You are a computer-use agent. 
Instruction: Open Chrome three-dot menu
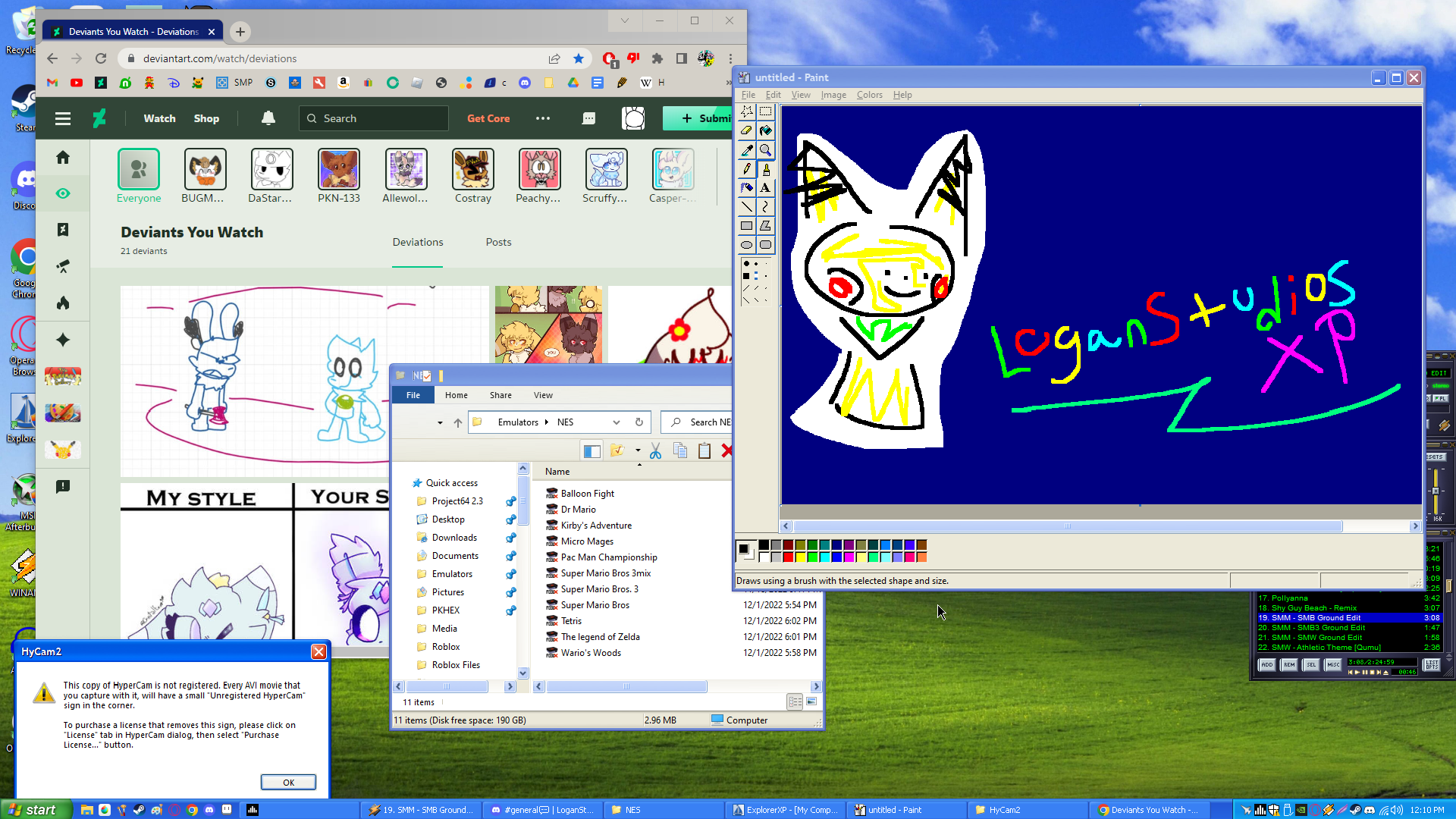730,58
